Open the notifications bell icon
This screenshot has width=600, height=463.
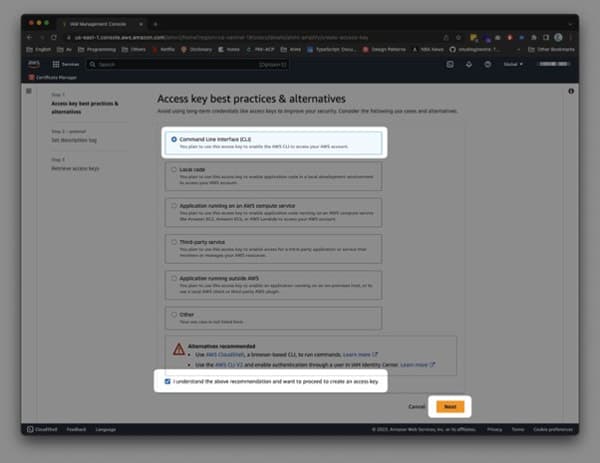(x=469, y=64)
